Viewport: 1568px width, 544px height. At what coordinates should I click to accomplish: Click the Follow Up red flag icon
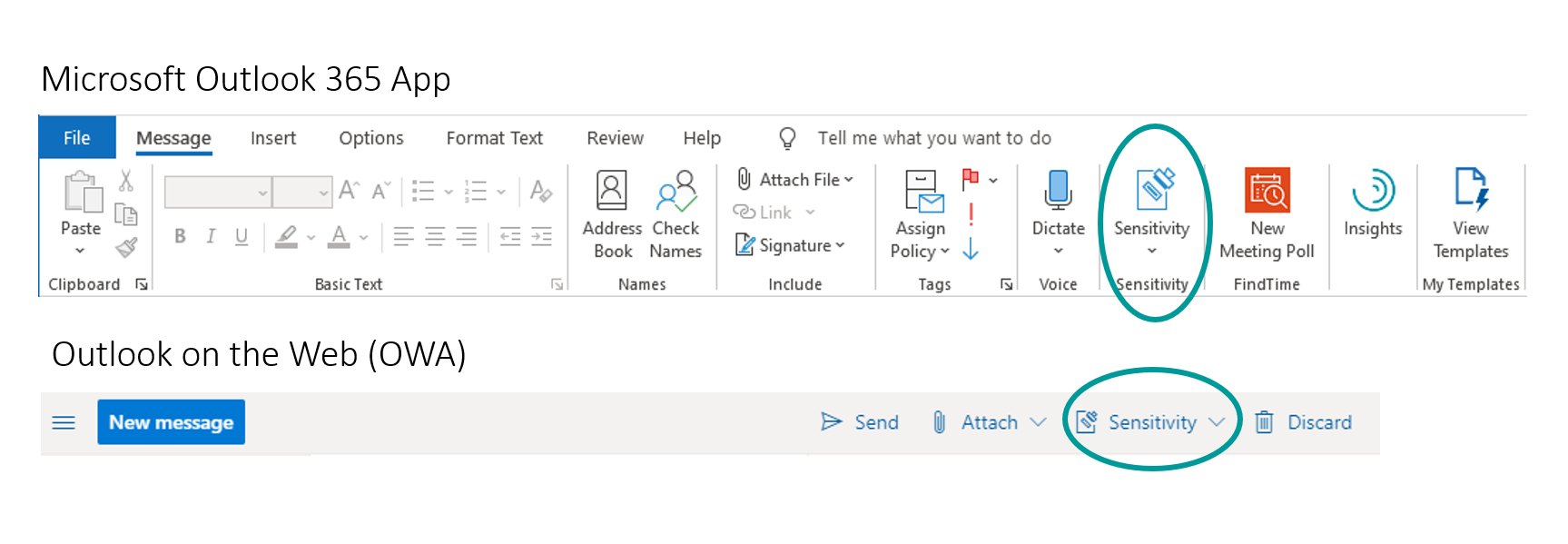pyautogui.click(x=971, y=179)
